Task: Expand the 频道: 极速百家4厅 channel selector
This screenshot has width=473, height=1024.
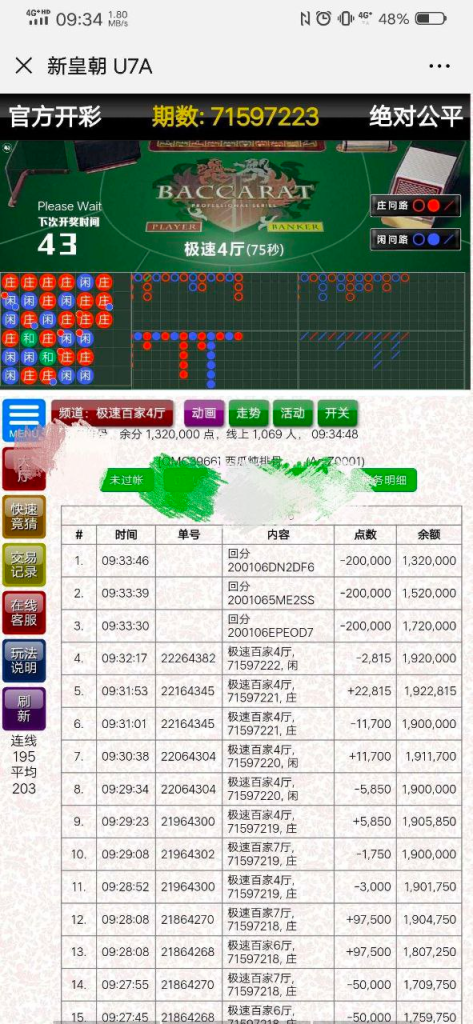Action: [112, 413]
